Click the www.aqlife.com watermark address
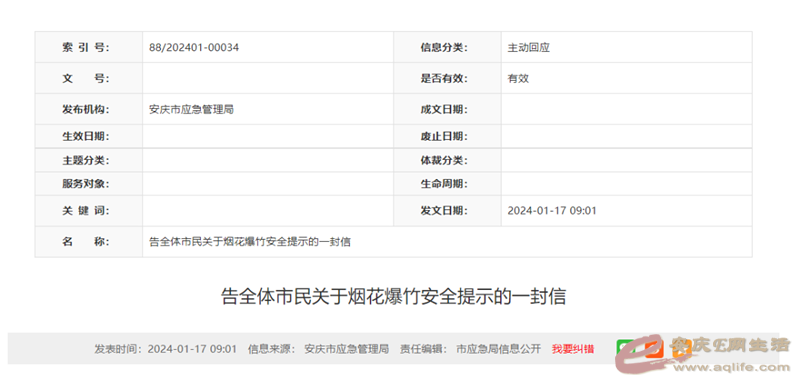The image size is (800, 380). tap(733, 367)
